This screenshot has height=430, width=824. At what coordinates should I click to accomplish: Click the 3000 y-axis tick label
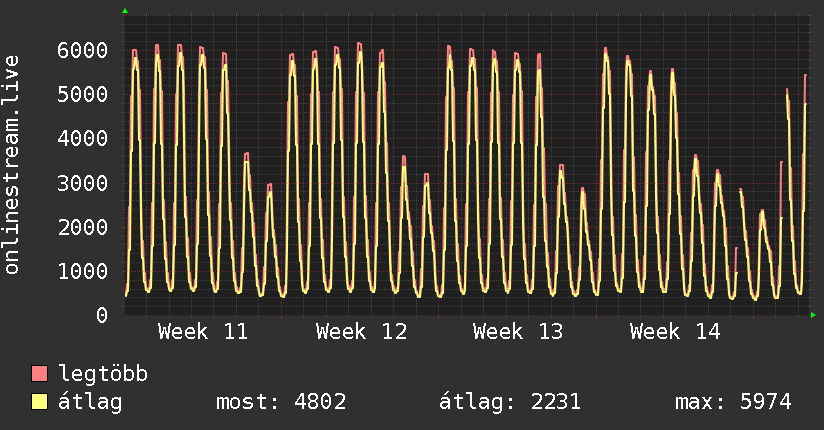point(82,183)
